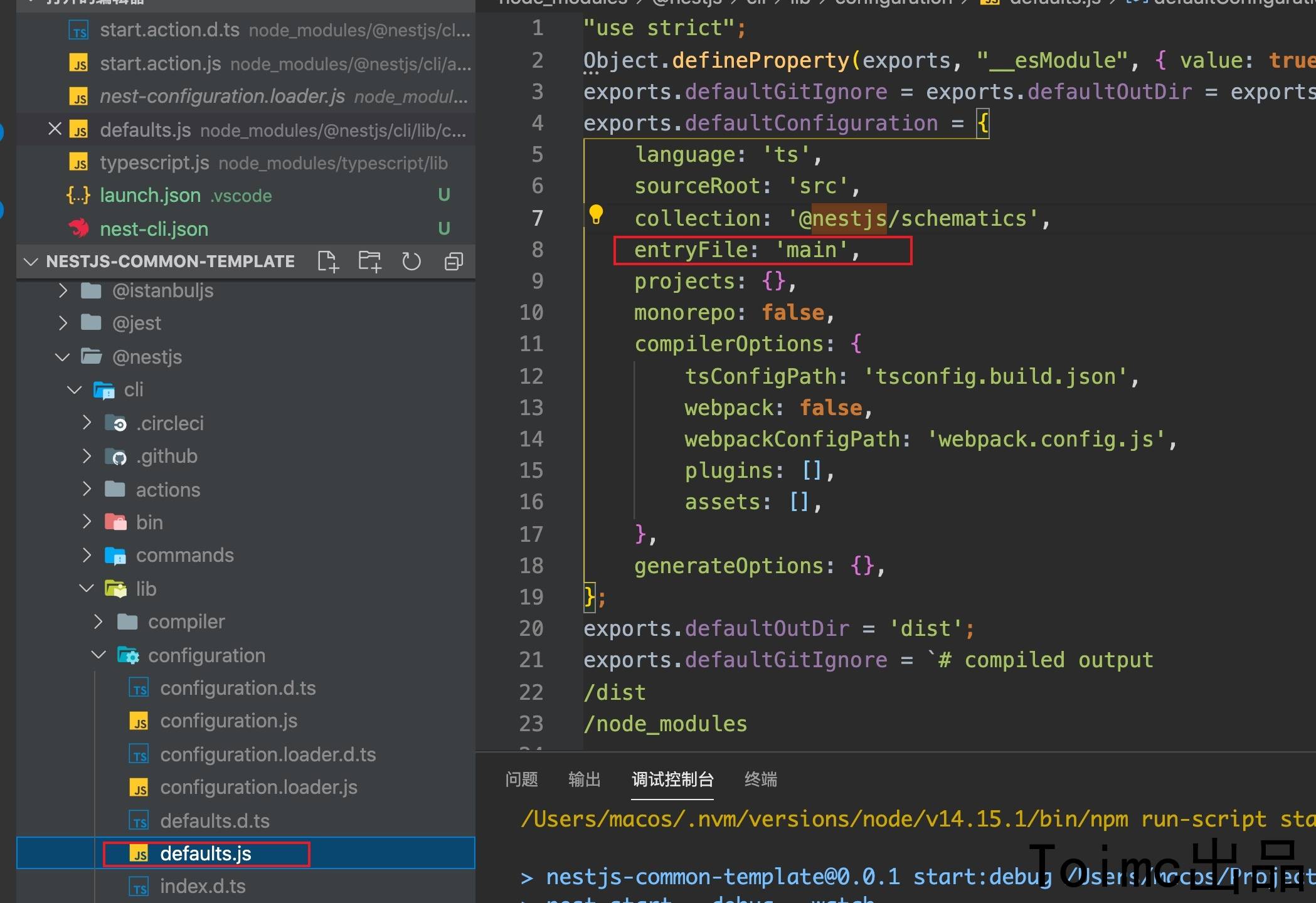Click the JS icon of configuration.loader.js in tree

coord(139,788)
